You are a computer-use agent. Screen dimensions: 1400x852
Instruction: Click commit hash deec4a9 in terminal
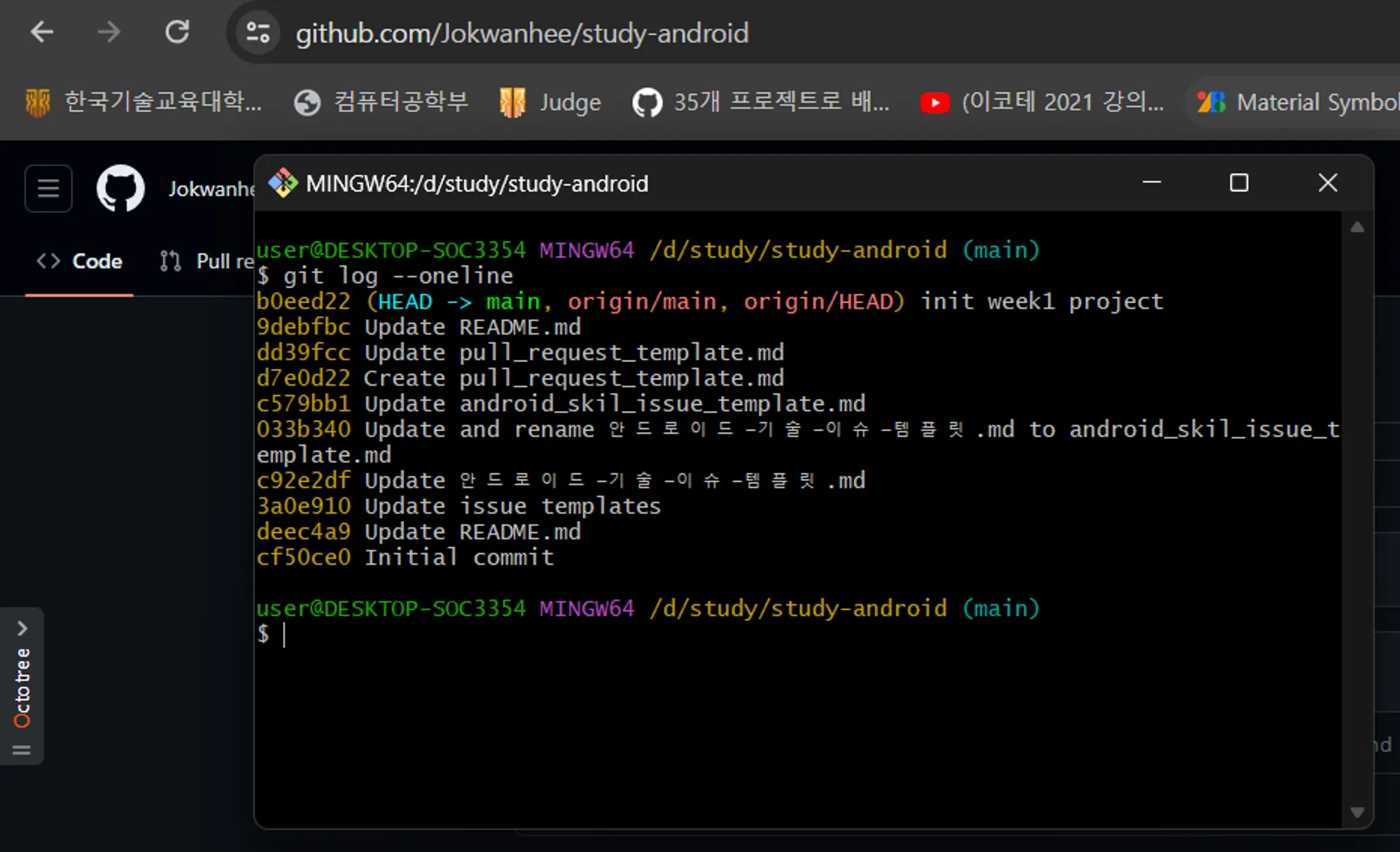[x=303, y=531]
